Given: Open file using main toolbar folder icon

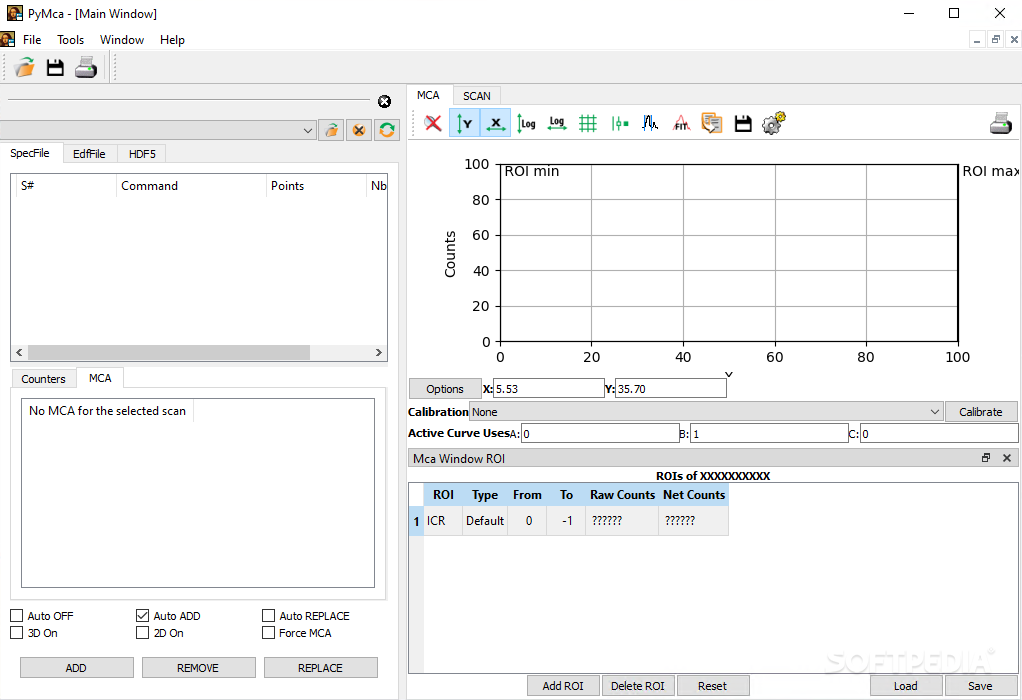Looking at the screenshot, I should point(25,67).
